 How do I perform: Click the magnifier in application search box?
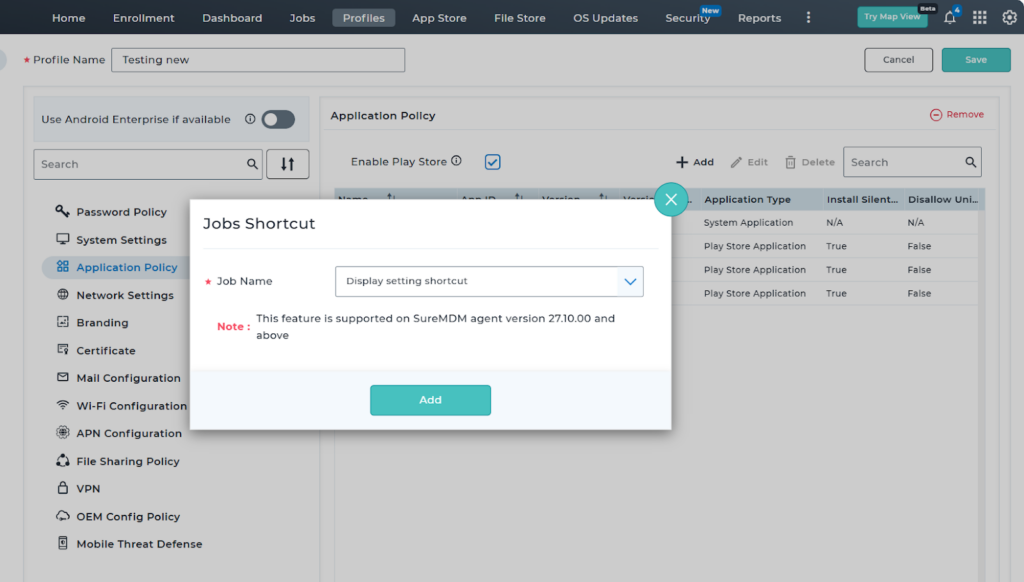[970, 162]
